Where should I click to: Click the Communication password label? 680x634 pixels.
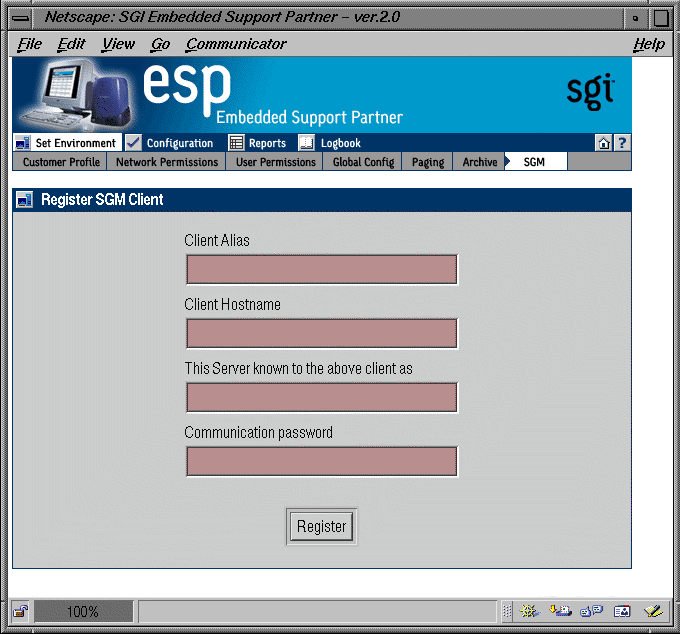pos(258,432)
